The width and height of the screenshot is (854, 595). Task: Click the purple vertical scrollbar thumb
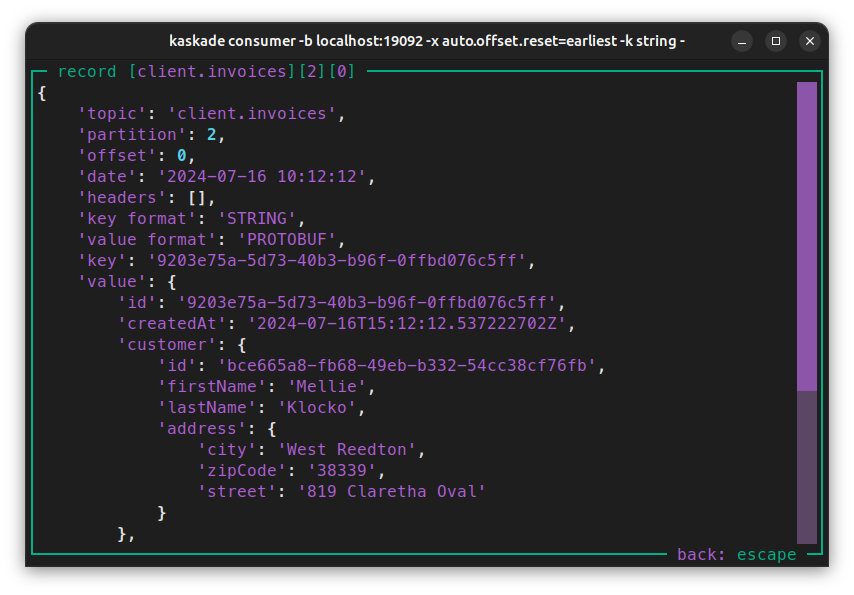pyautogui.click(x=806, y=235)
